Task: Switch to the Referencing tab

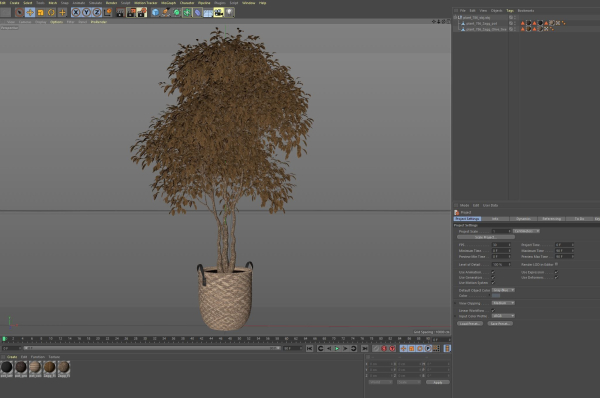Action: click(551, 219)
